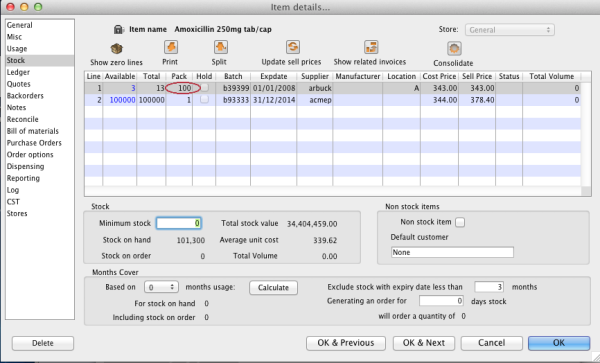Image resolution: width=600 pixels, height=363 pixels.
Task: Enable the Non stock item checkbox
Action: click(460, 222)
